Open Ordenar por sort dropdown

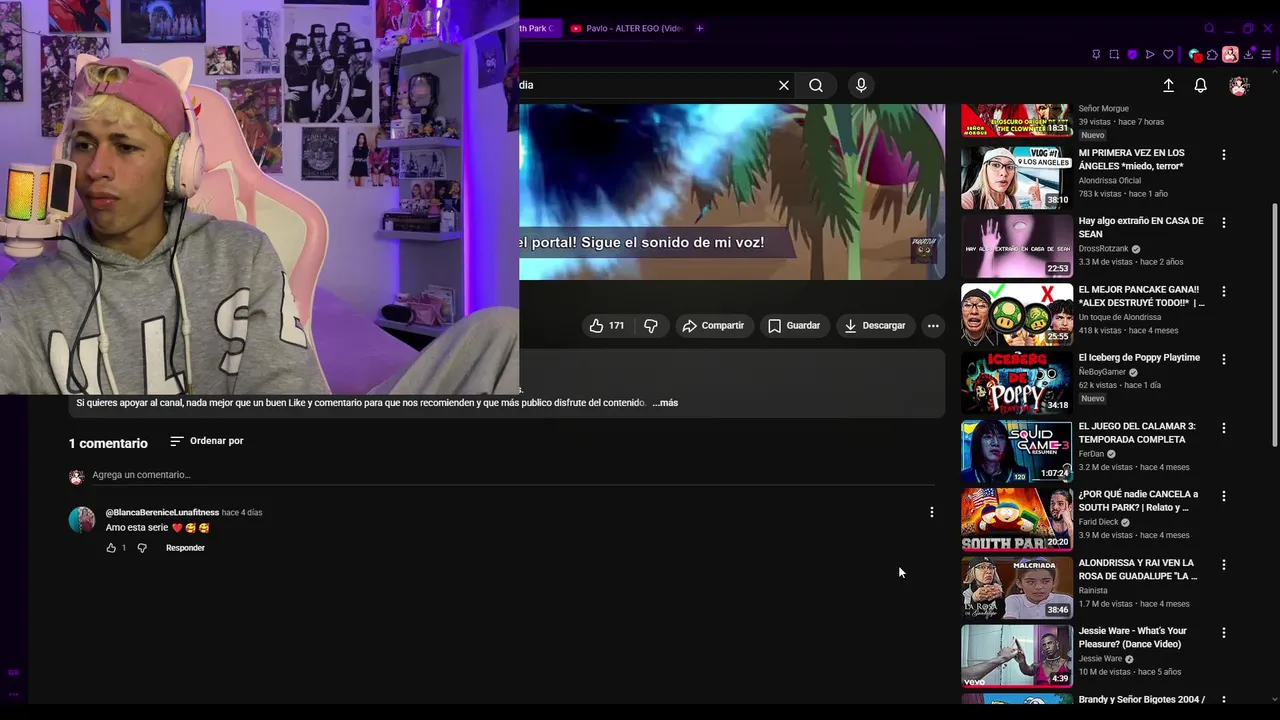click(207, 441)
